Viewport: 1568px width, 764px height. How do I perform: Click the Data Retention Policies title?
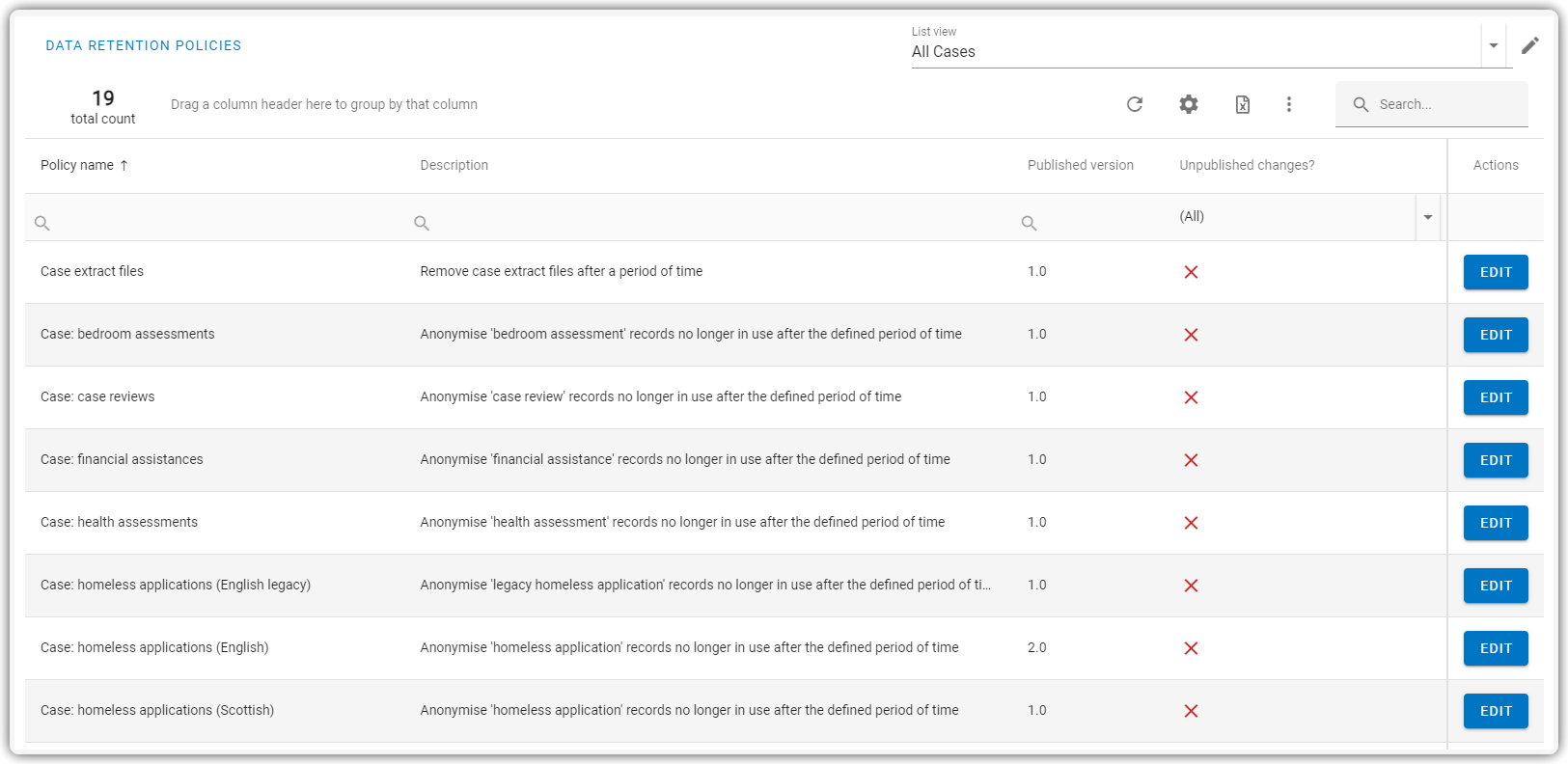tap(144, 45)
